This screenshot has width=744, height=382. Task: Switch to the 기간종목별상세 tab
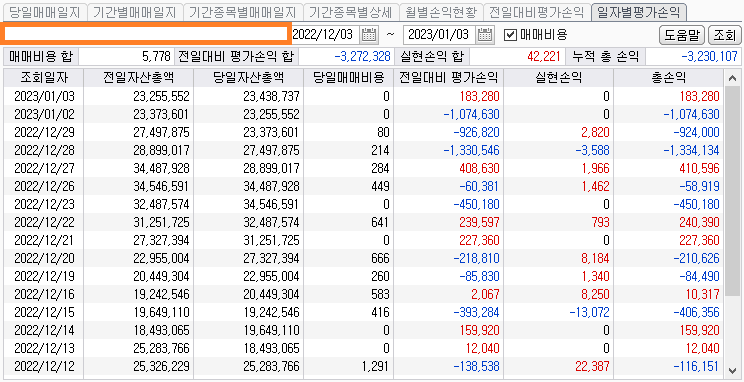coord(351,12)
